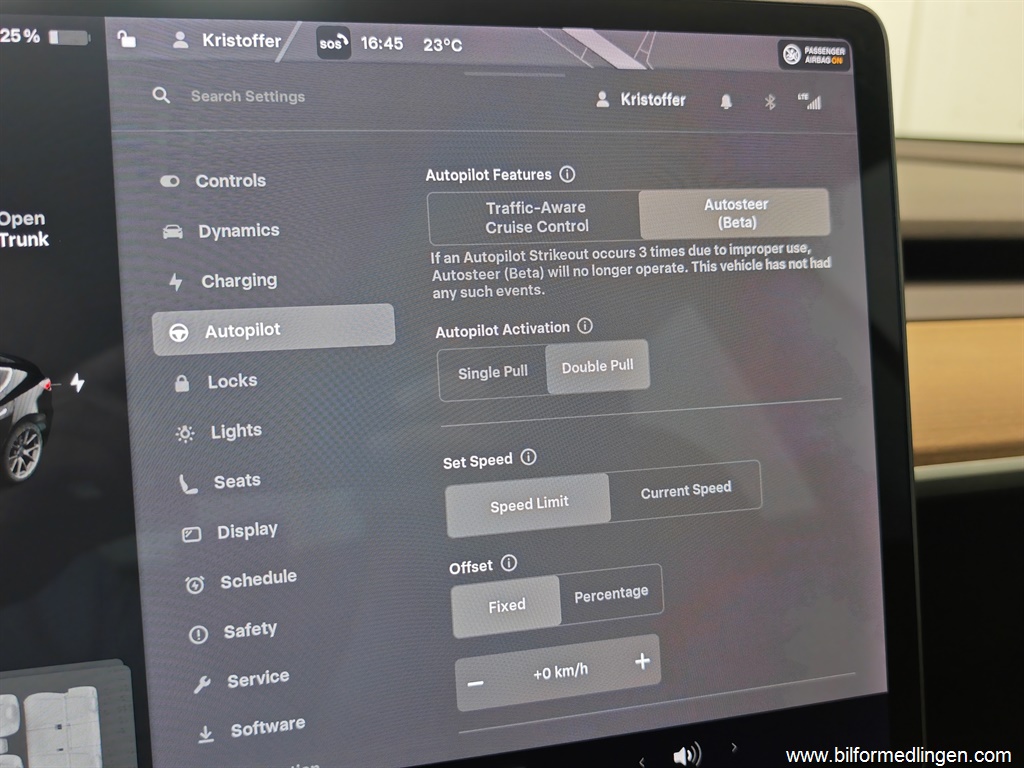Viewport: 1024px width, 768px height.
Task: Tap the +0 km/h offset value
Action: tap(560, 671)
